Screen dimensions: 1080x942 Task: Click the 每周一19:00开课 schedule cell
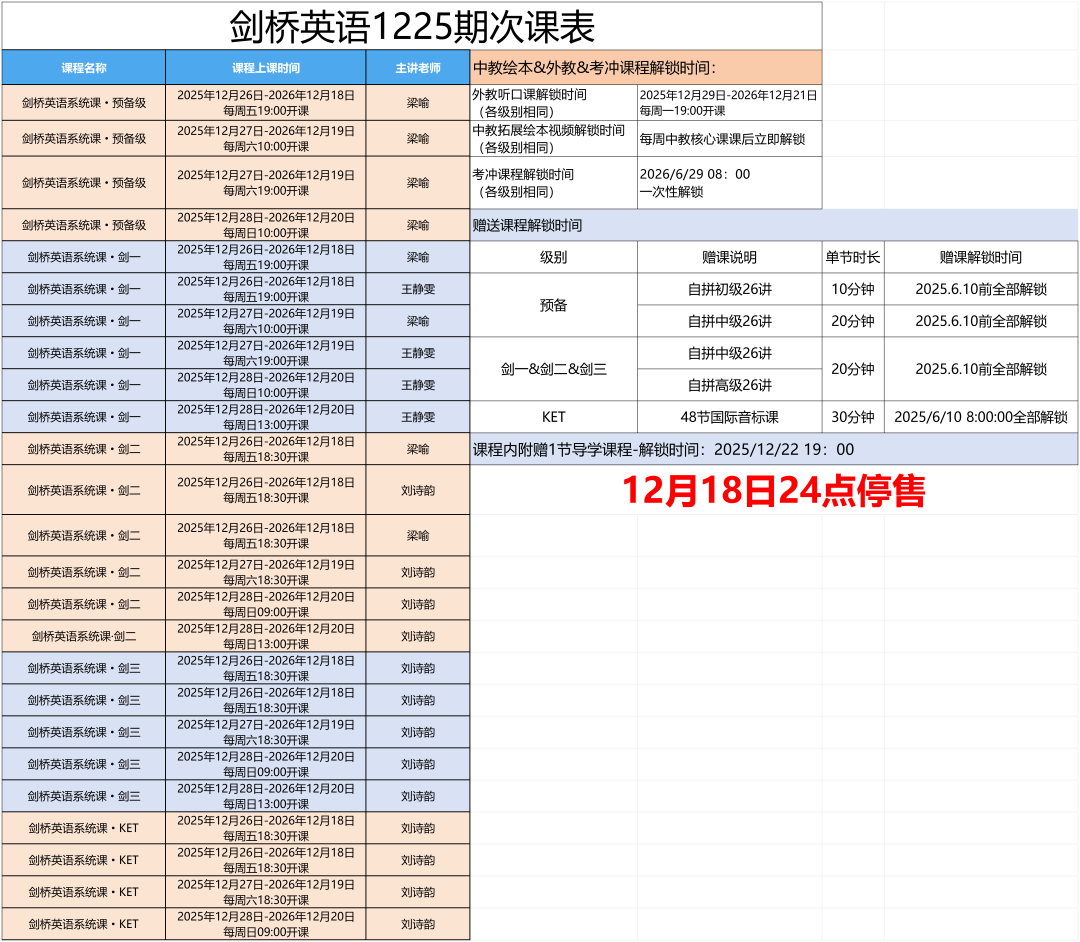click(729, 103)
